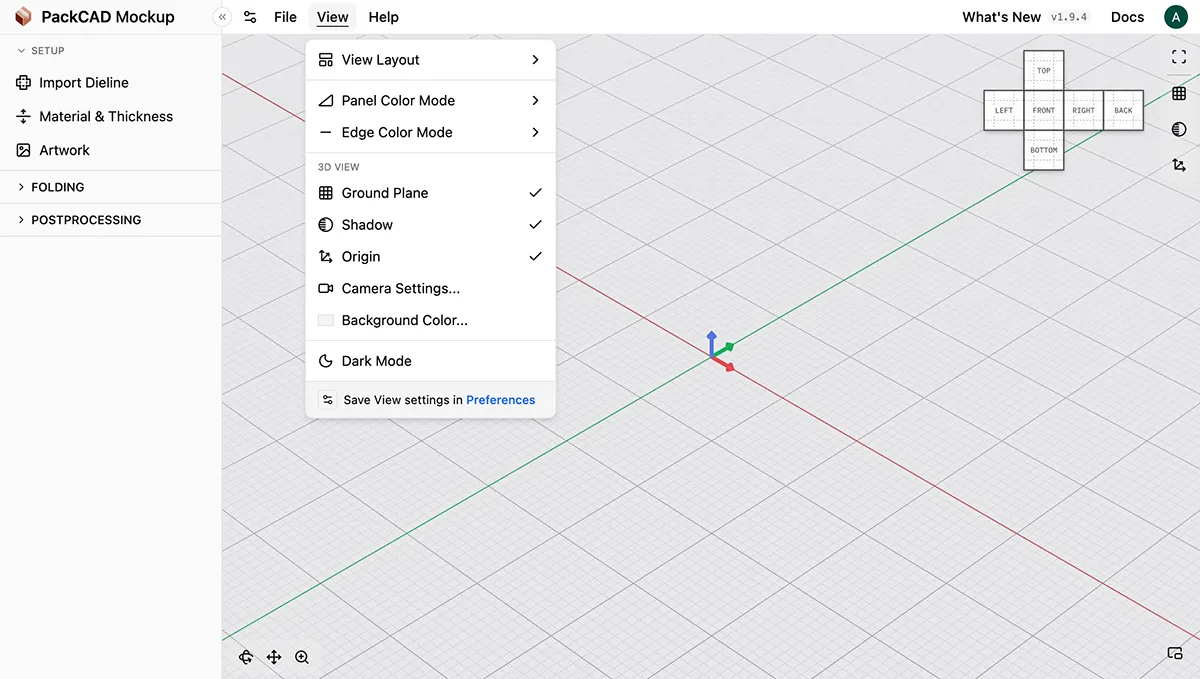The height and width of the screenshot is (679, 1200).
Task: Expand Panel Color Mode arrow
Action: [536, 100]
